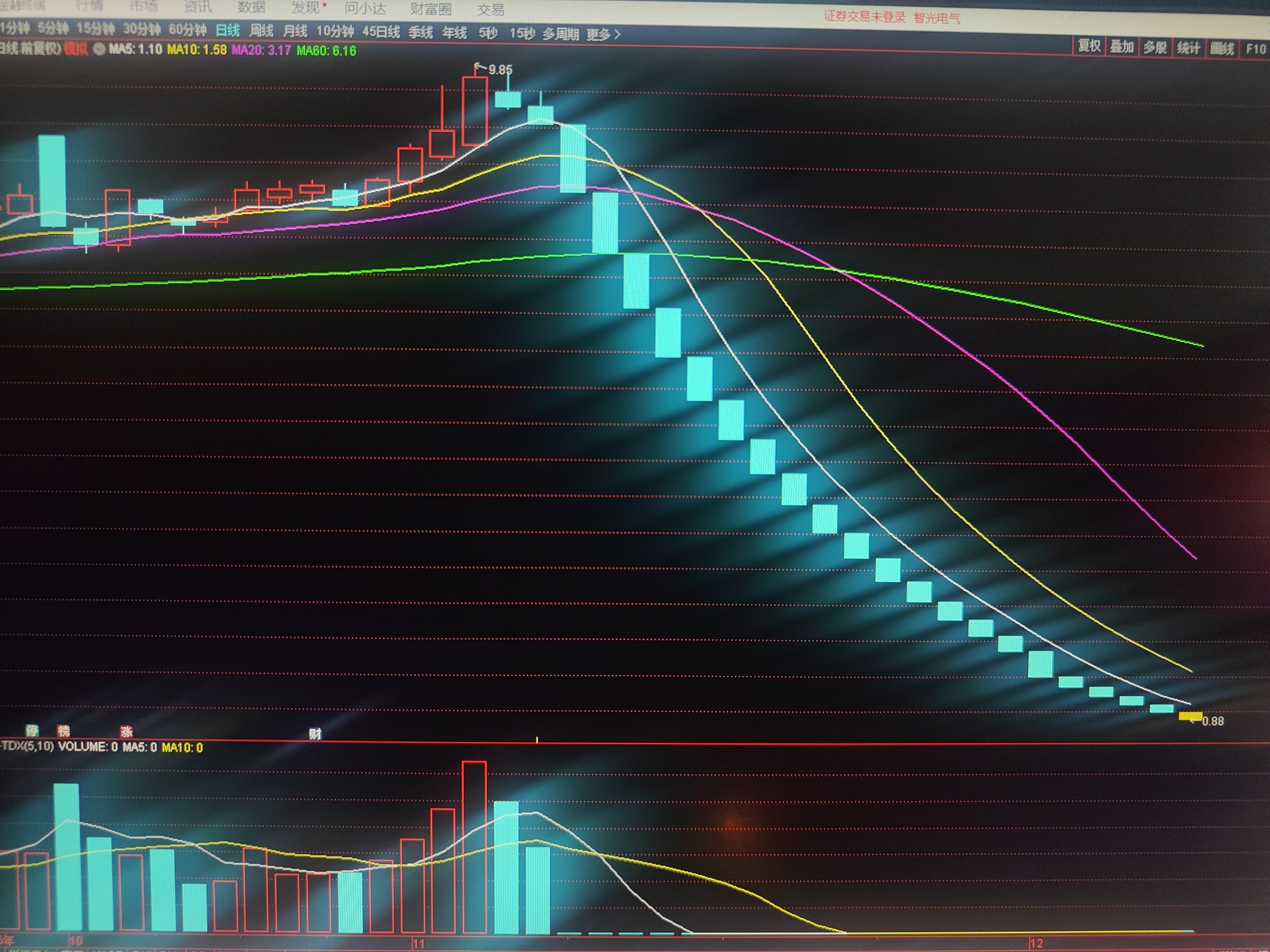Select the 60分钟 period button
This screenshot has height=952, width=1270.
[x=187, y=29]
